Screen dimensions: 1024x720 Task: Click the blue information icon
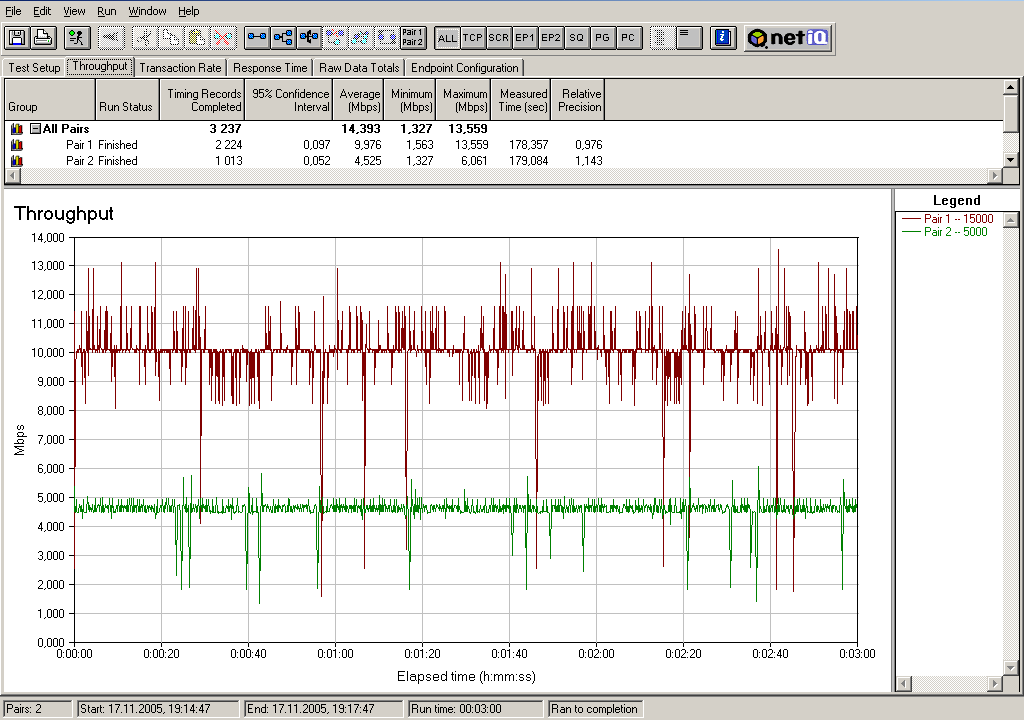click(724, 38)
